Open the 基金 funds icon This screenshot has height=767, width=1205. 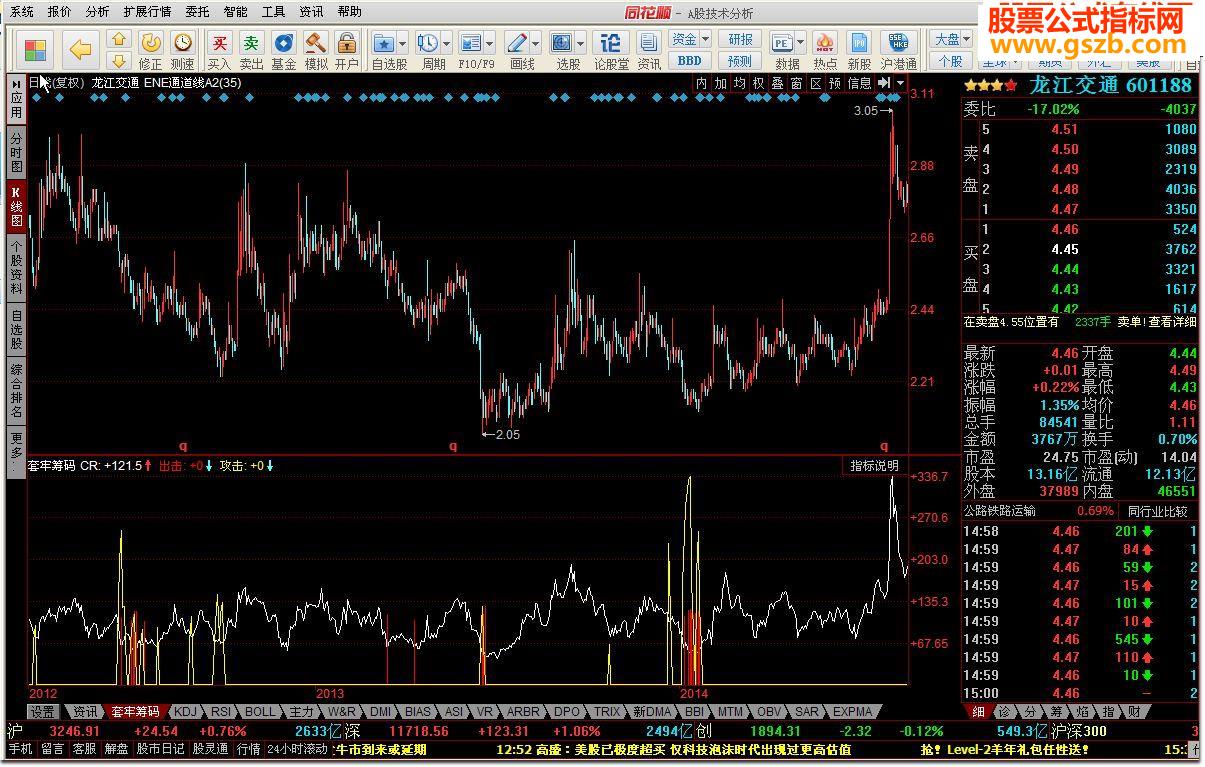point(283,49)
